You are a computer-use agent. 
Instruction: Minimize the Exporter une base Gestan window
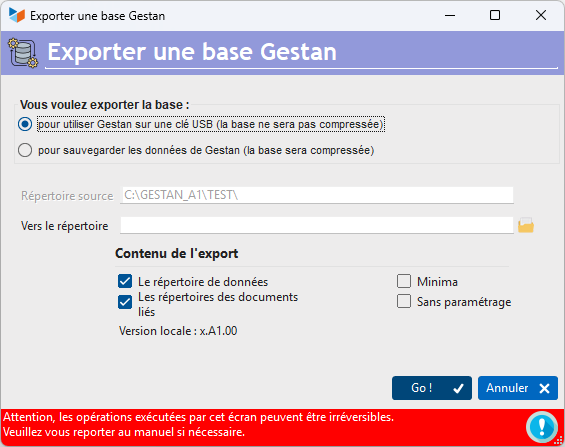coord(450,15)
